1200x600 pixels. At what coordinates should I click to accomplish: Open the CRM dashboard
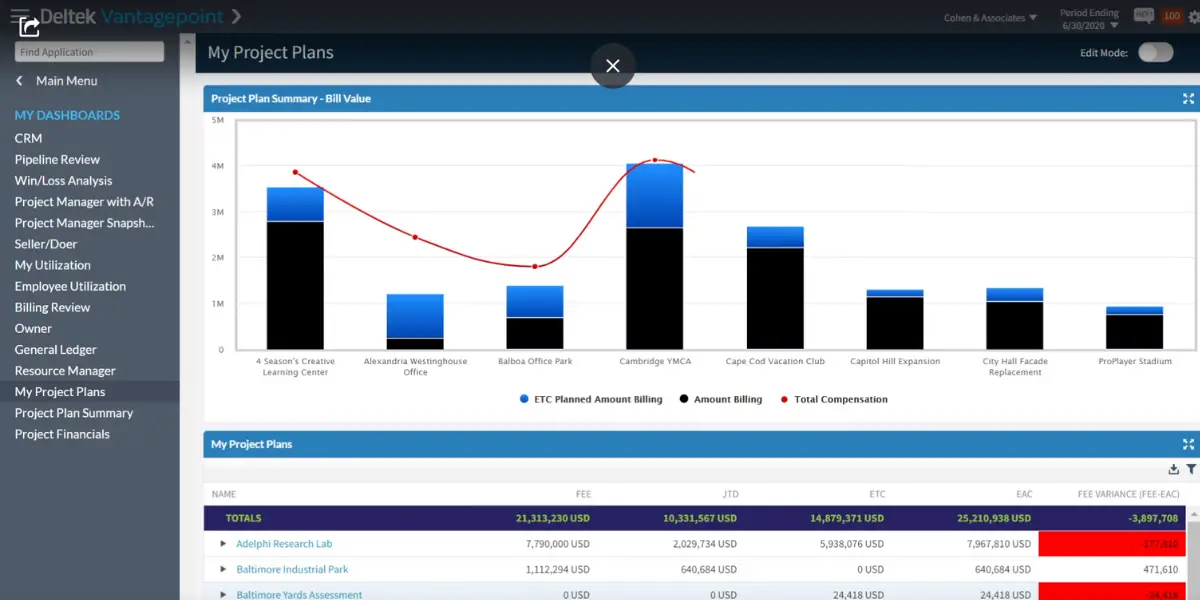[28, 138]
